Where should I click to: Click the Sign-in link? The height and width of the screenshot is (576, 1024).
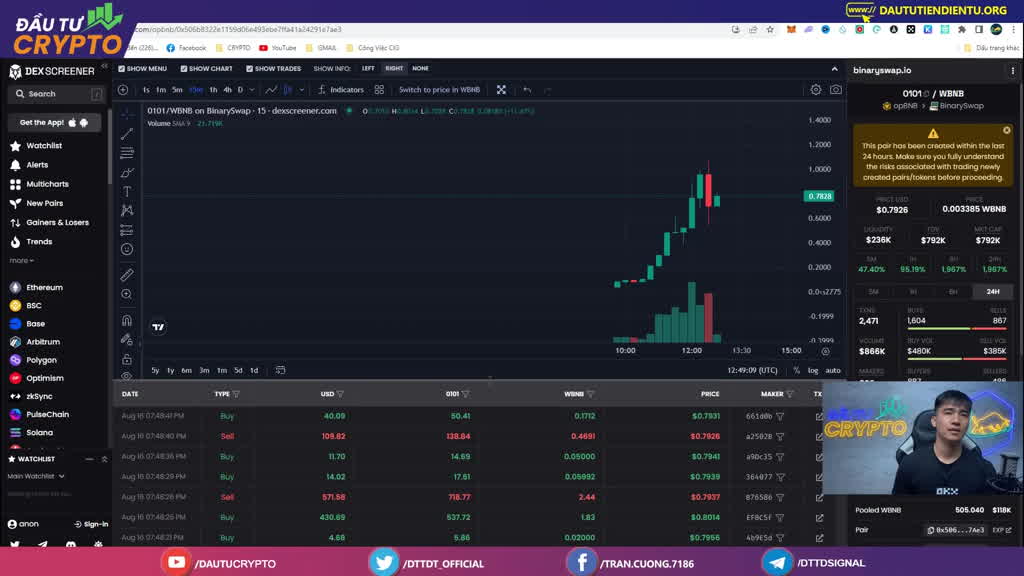(92, 524)
